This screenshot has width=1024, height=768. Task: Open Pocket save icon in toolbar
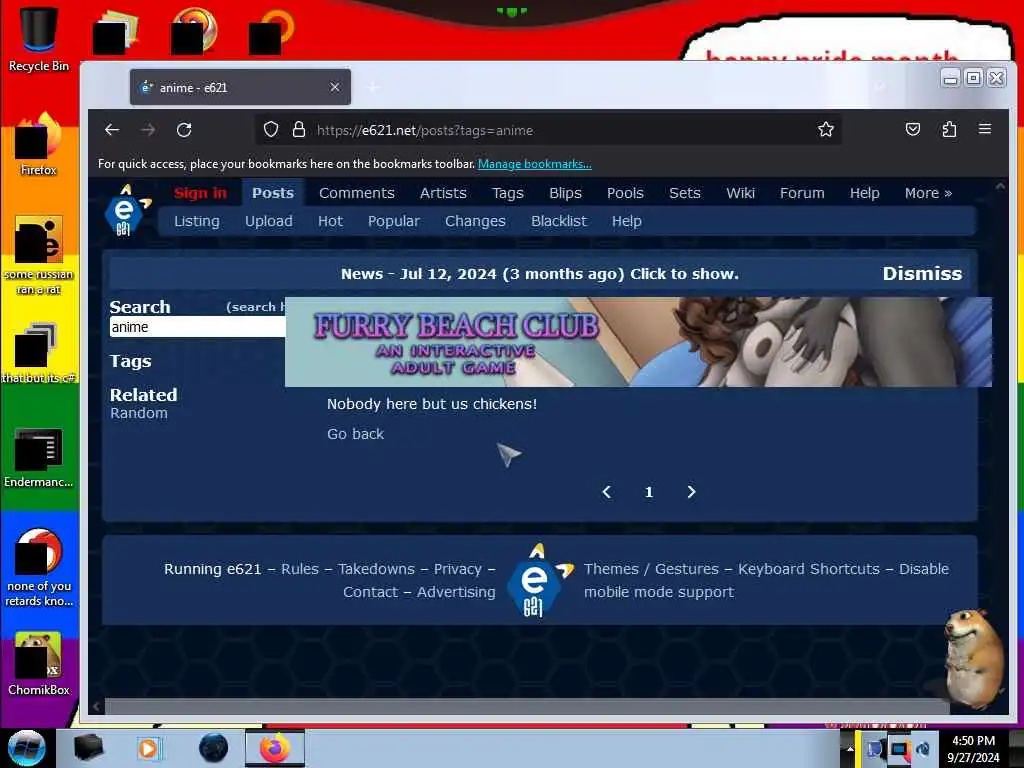pos(913,129)
